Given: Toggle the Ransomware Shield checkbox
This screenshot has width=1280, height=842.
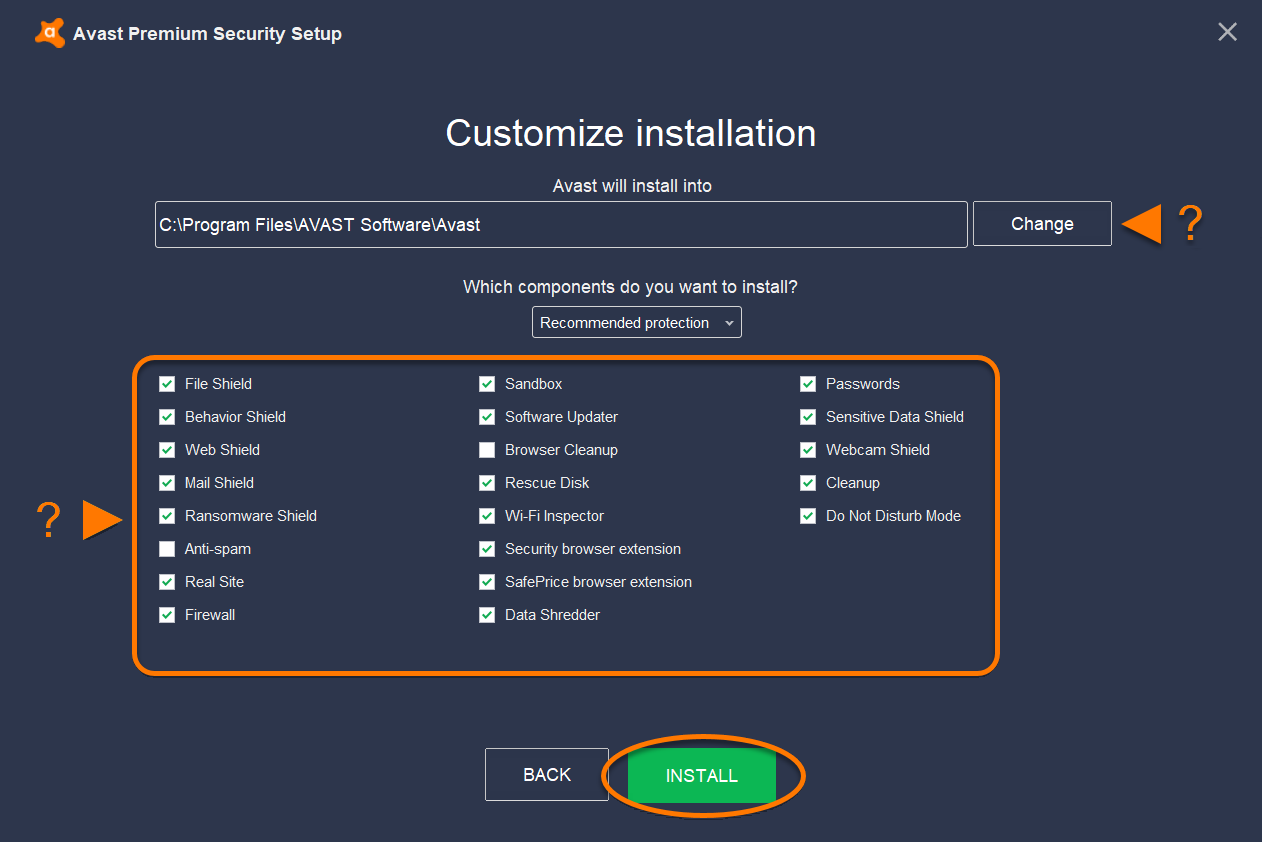Looking at the screenshot, I should tap(167, 516).
